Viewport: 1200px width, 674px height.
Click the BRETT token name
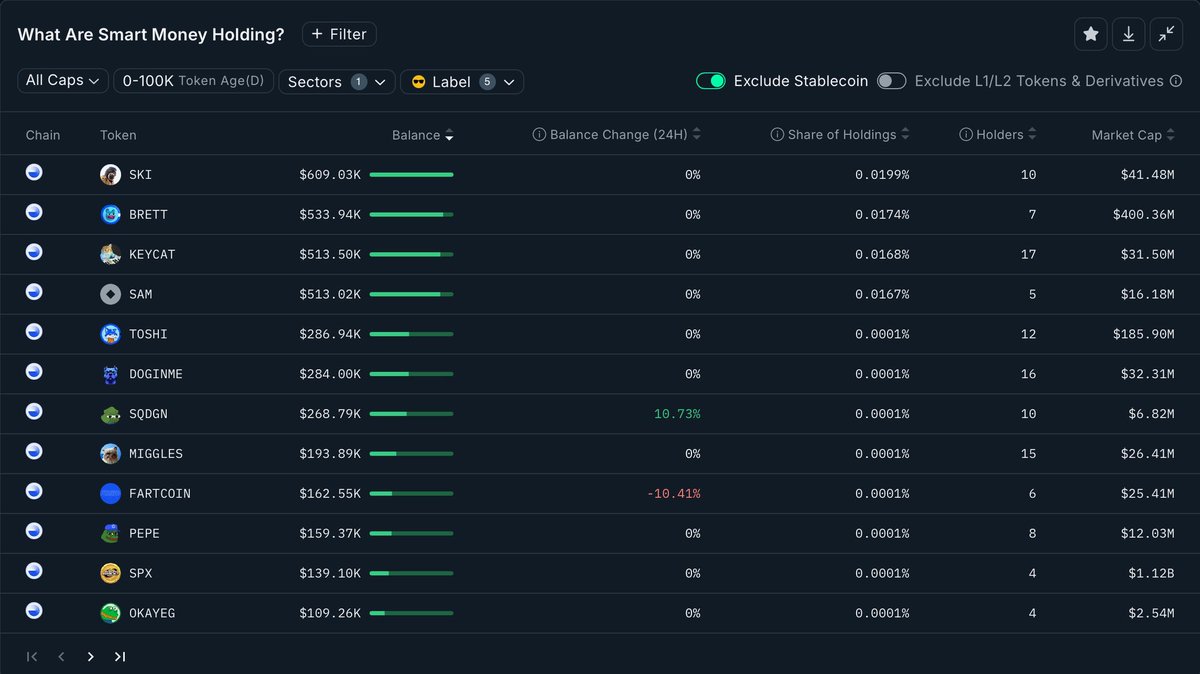(x=148, y=215)
